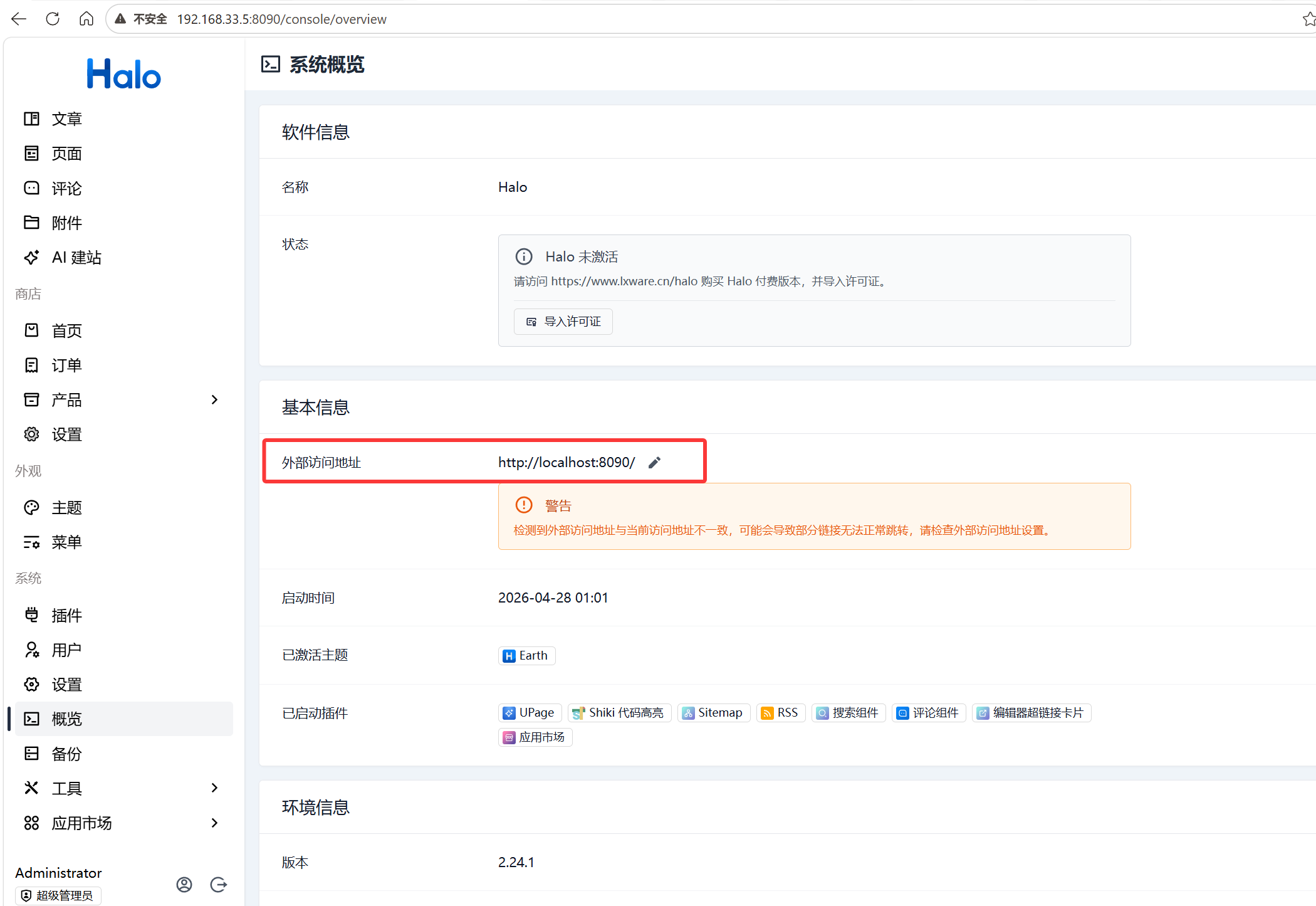The height and width of the screenshot is (906, 1316).
Task: Click the browser reload icon
Action: [53, 19]
